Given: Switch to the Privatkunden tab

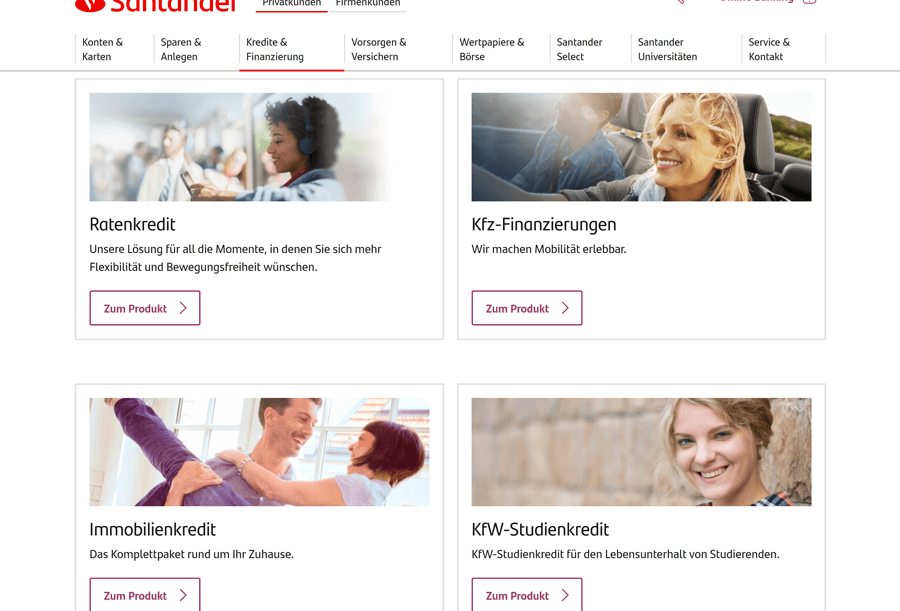Looking at the screenshot, I should (x=292, y=3).
